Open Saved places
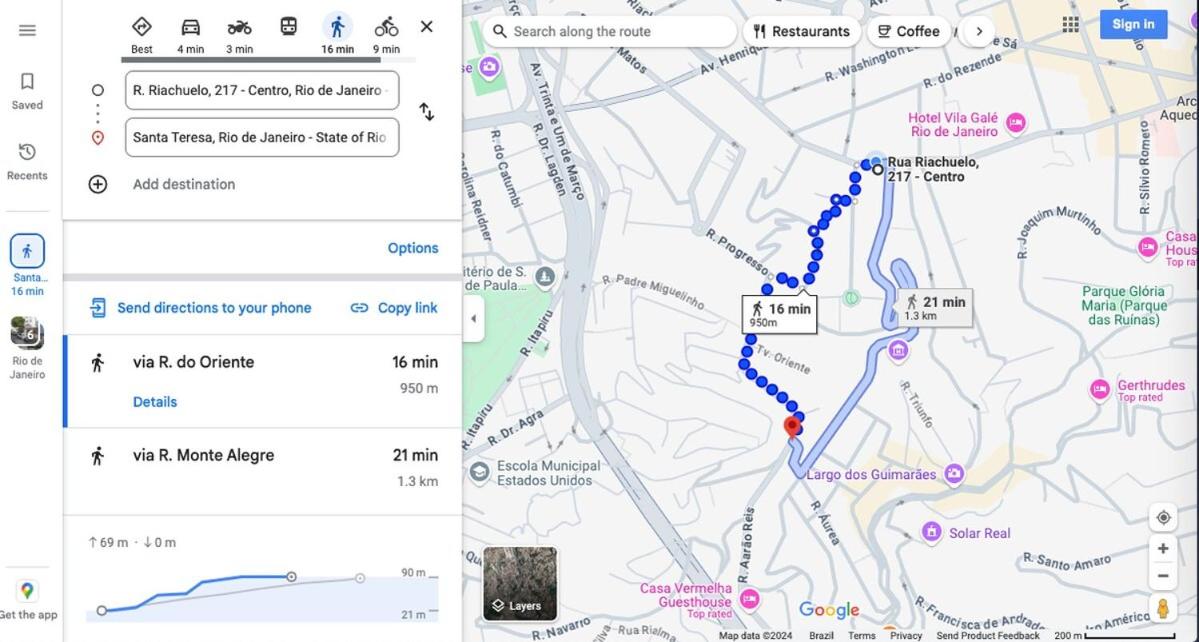This screenshot has height=642, width=1199. [27, 92]
